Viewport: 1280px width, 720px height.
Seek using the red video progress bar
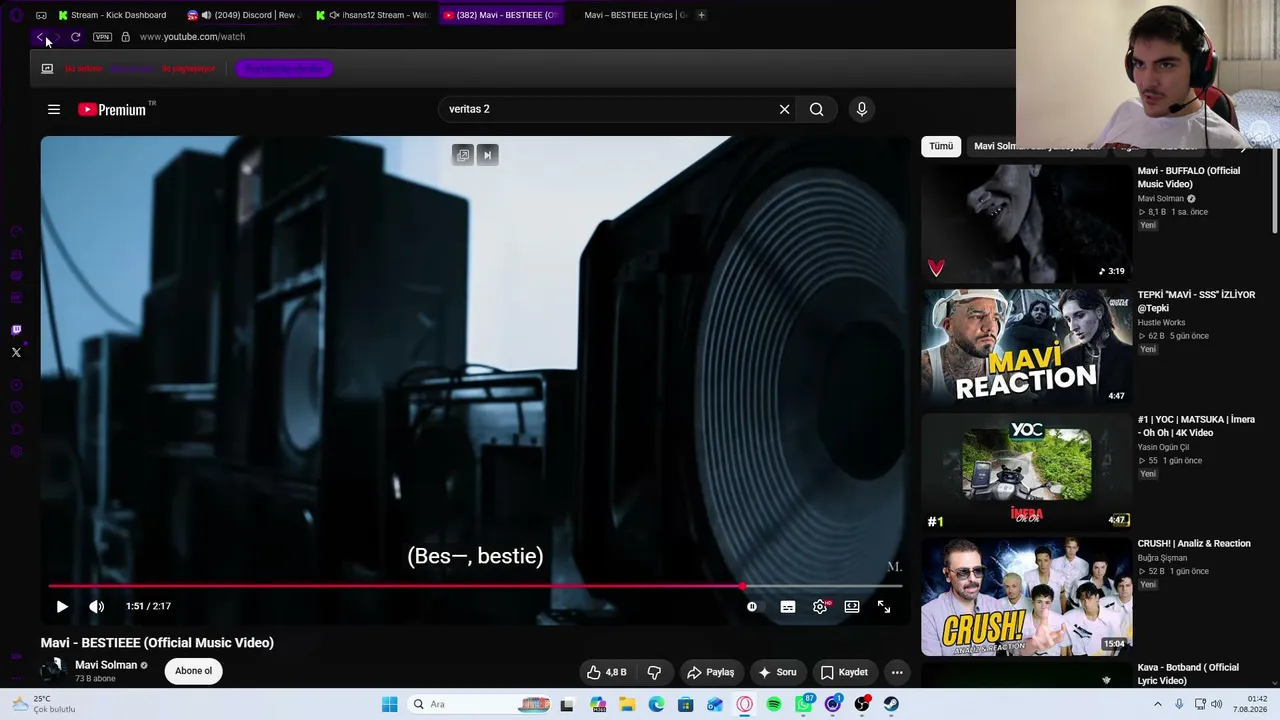tap(475, 586)
